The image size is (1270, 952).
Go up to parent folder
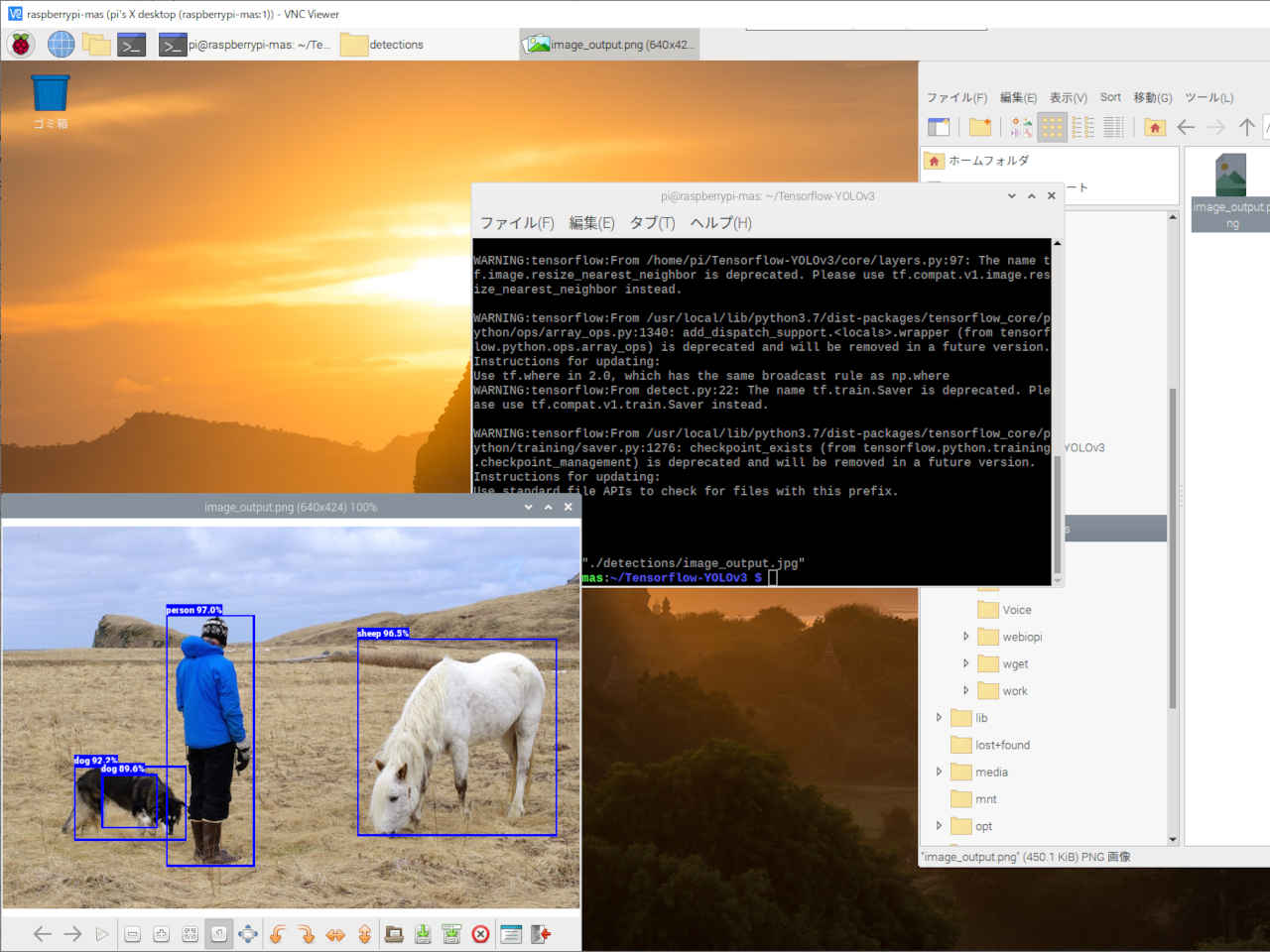point(1247,127)
